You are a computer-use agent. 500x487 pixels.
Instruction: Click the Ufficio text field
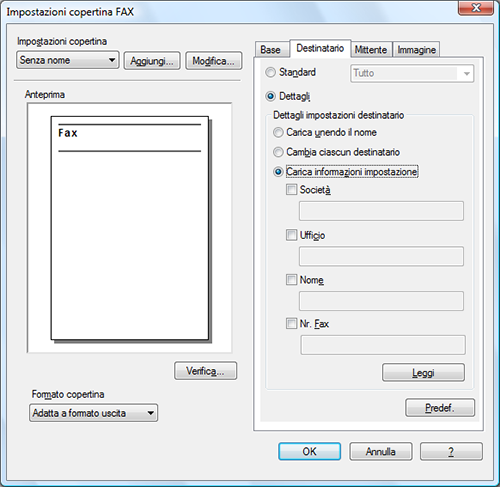click(x=381, y=256)
